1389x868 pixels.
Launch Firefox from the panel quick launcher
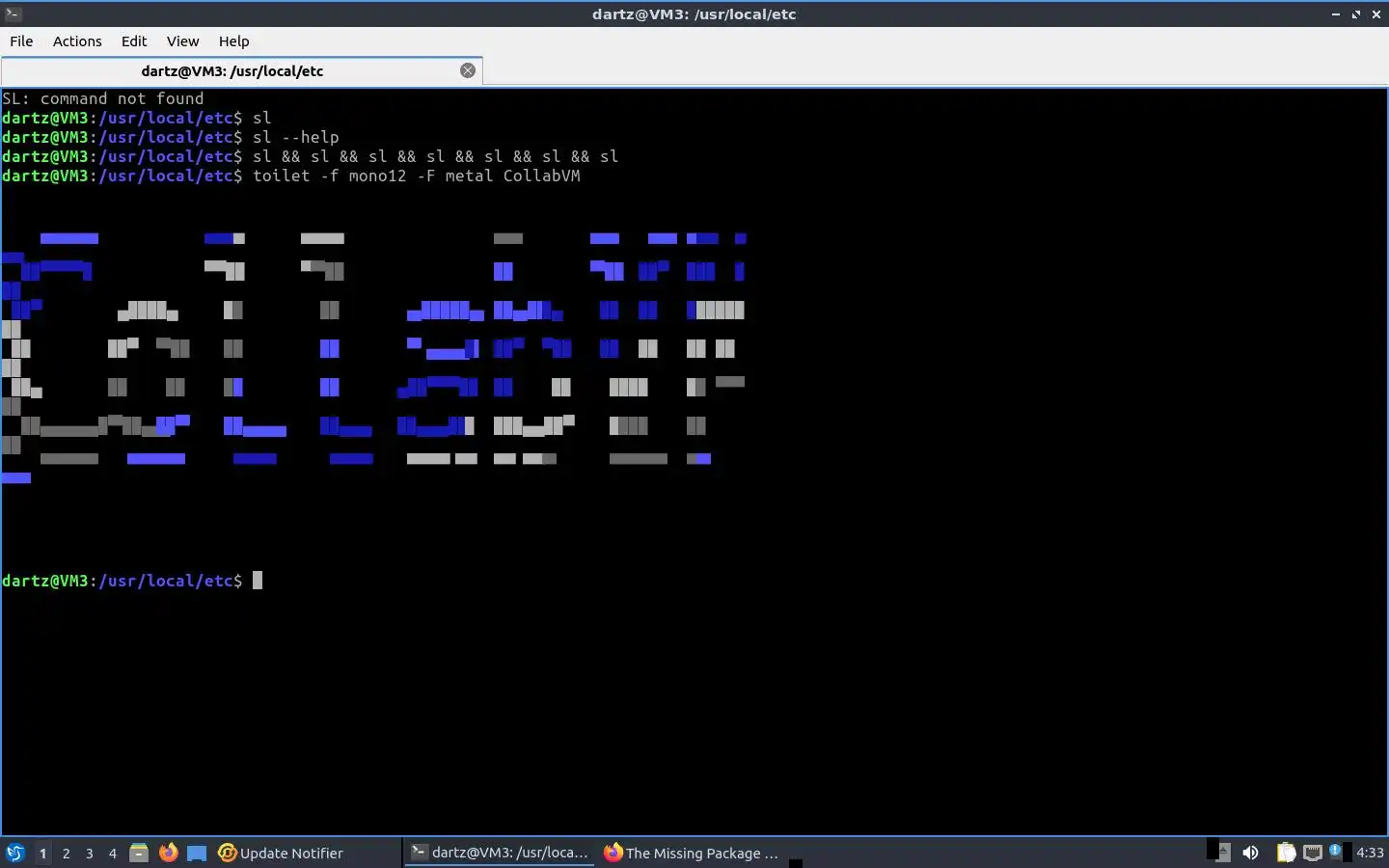pyautogui.click(x=168, y=853)
